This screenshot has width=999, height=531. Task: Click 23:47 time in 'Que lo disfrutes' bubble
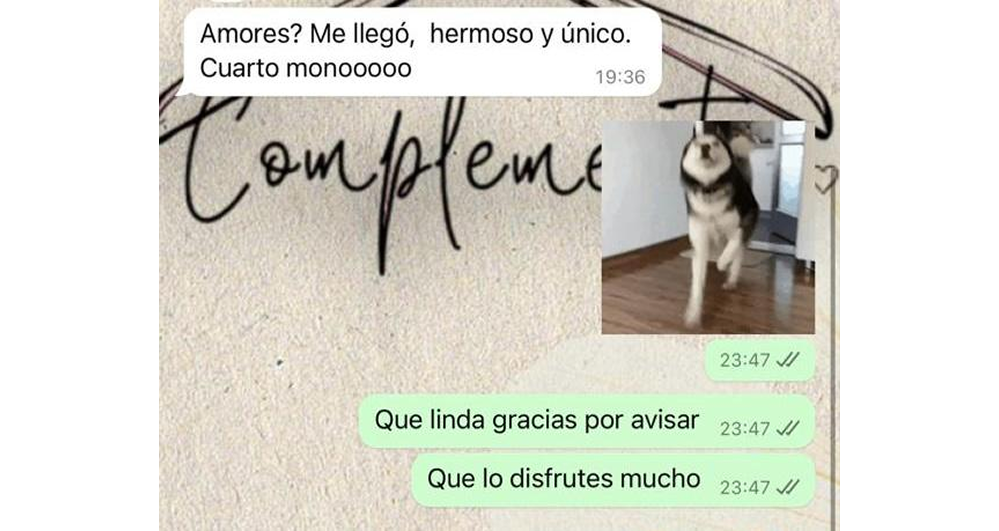click(x=745, y=488)
